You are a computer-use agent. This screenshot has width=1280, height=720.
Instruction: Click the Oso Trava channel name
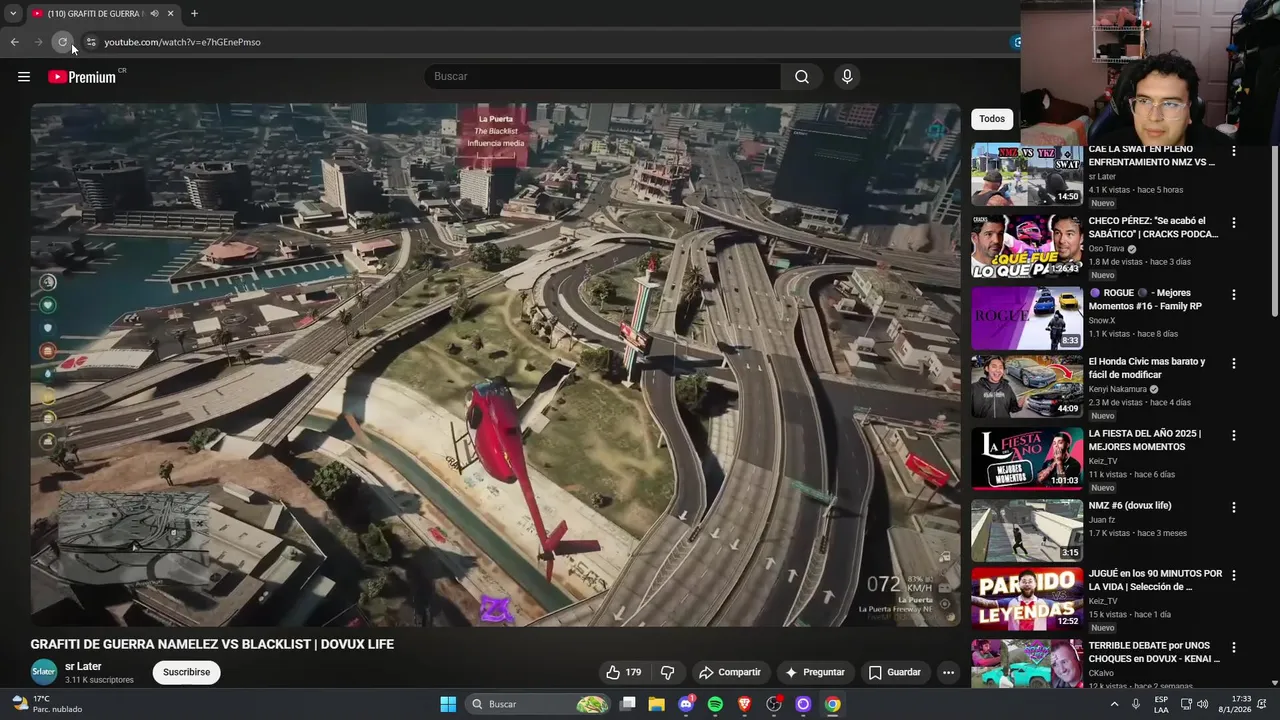tap(1106, 249)
